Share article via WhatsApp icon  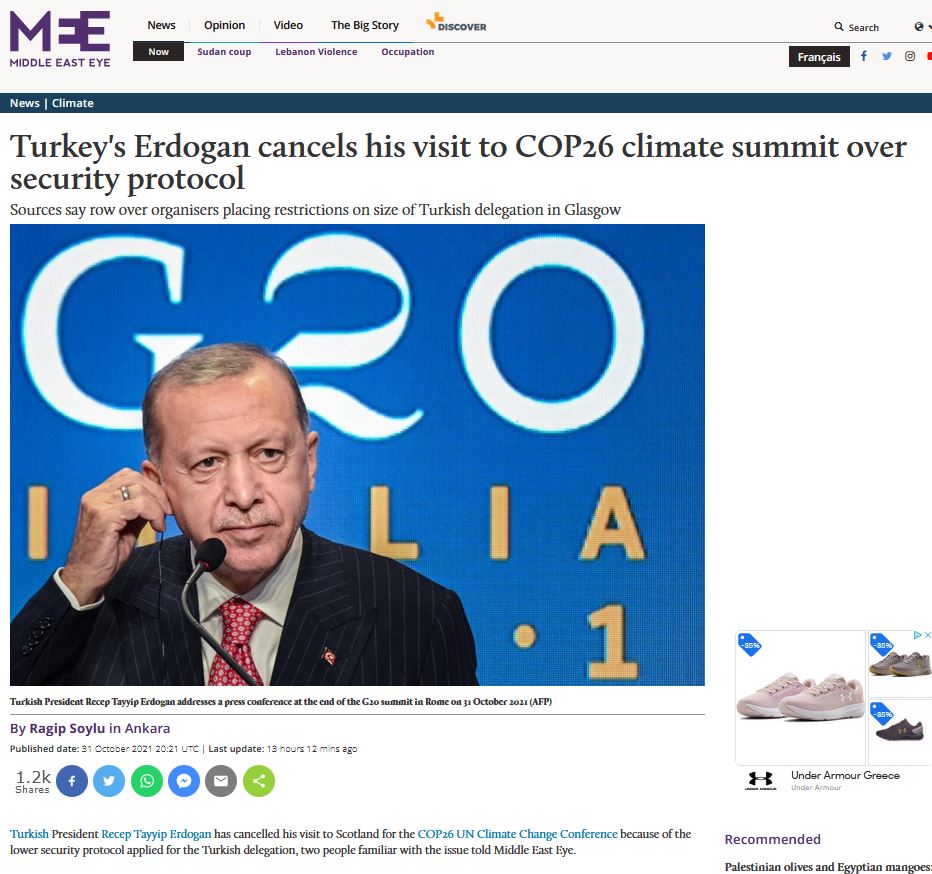pyautogui.click(x=147, y=781)
